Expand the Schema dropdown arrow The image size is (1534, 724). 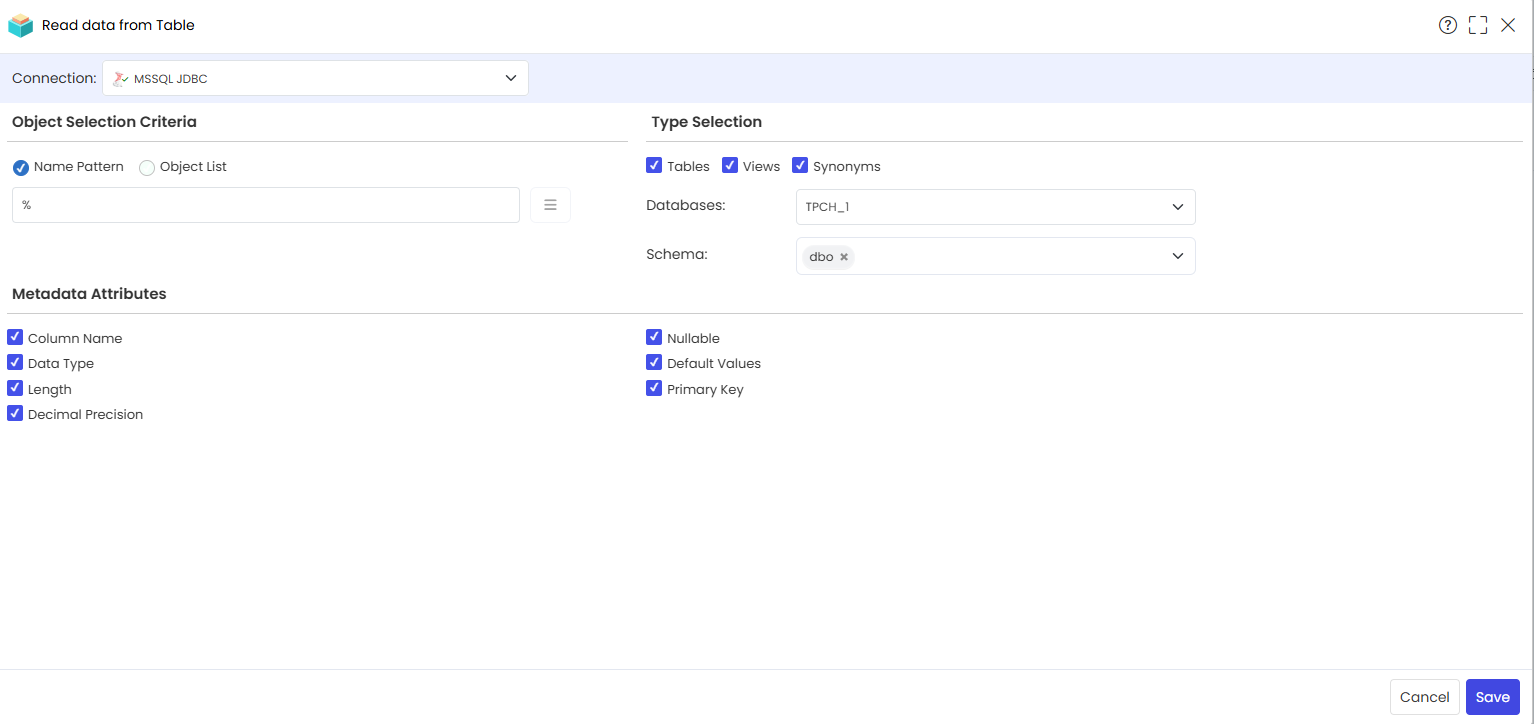coord(1178,256)
